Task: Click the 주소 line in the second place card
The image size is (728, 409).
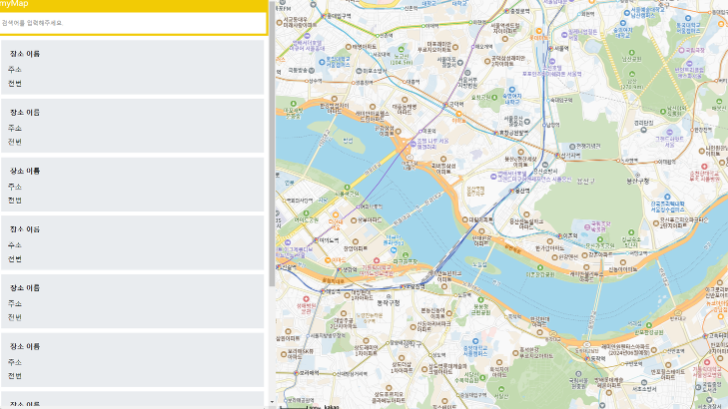Action: (15, 128)
